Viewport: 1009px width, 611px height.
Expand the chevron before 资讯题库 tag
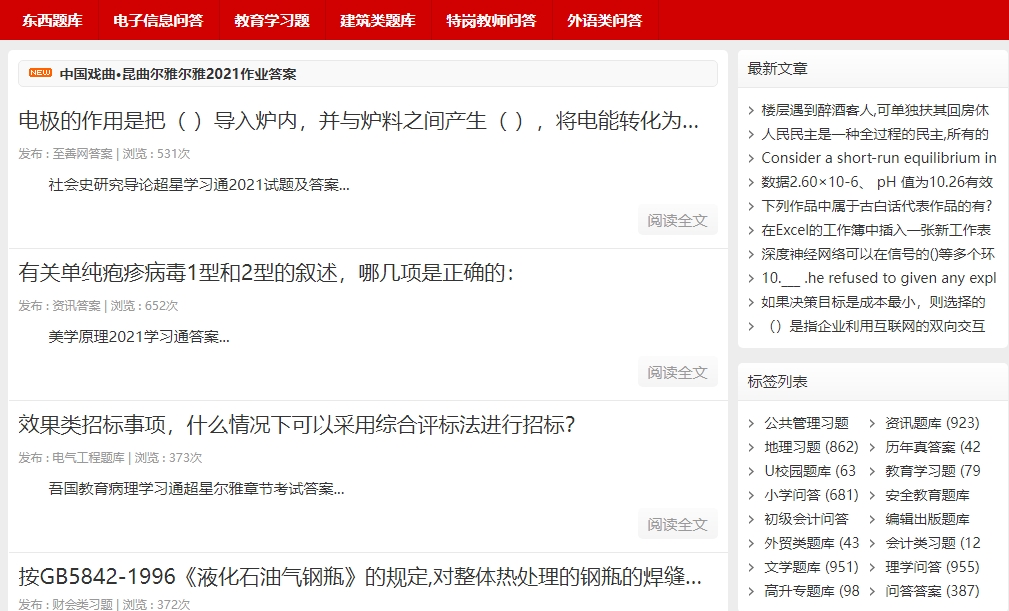[x=872, y=423]
